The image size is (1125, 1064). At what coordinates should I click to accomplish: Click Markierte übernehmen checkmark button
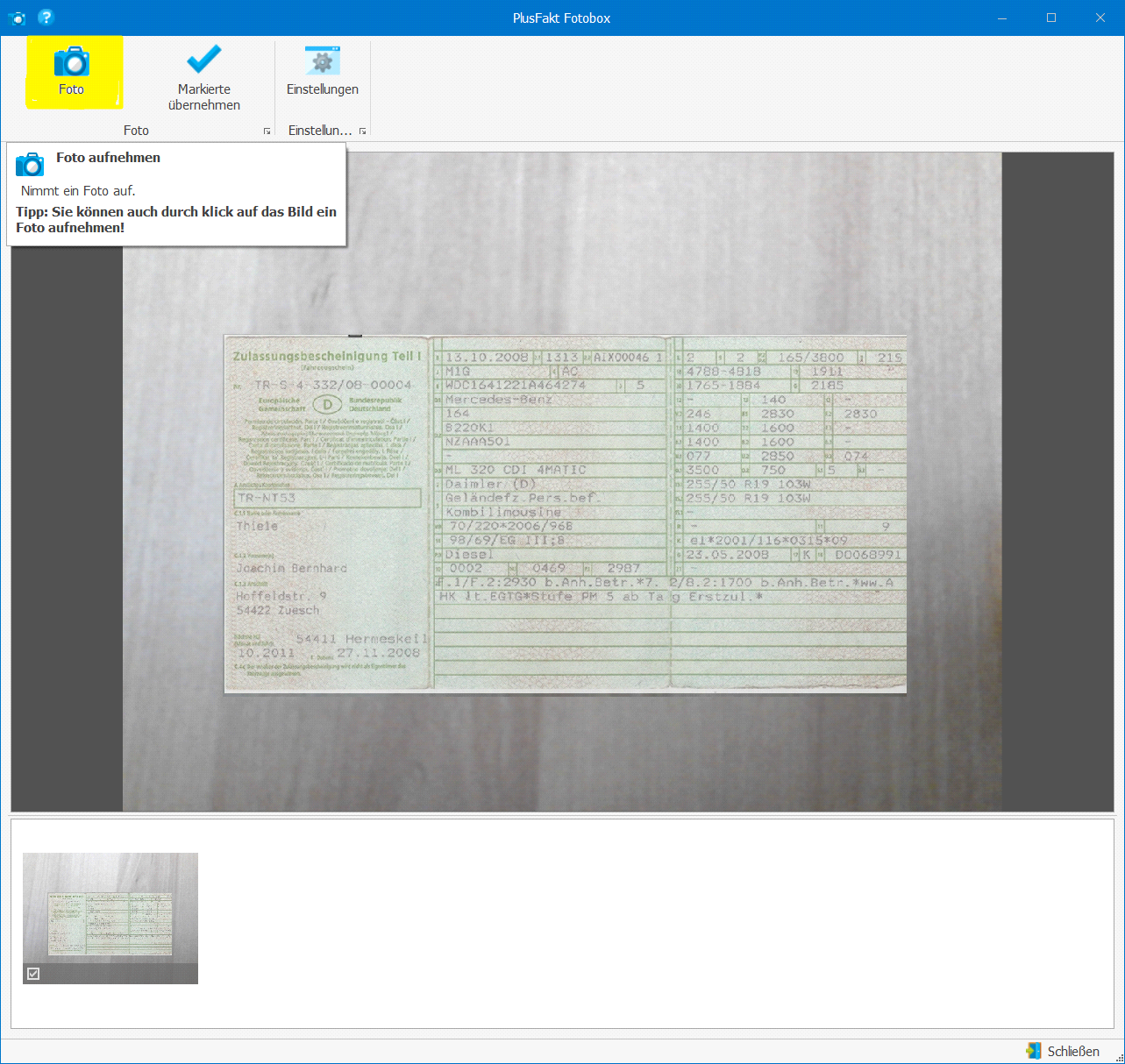[x=203, y=79]
